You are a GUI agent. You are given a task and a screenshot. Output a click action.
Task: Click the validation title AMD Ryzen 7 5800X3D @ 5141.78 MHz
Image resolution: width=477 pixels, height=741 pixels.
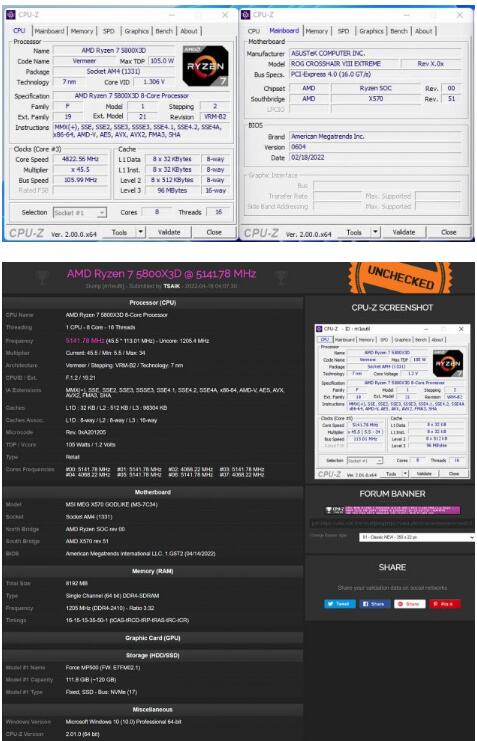[x=162, y=274]
